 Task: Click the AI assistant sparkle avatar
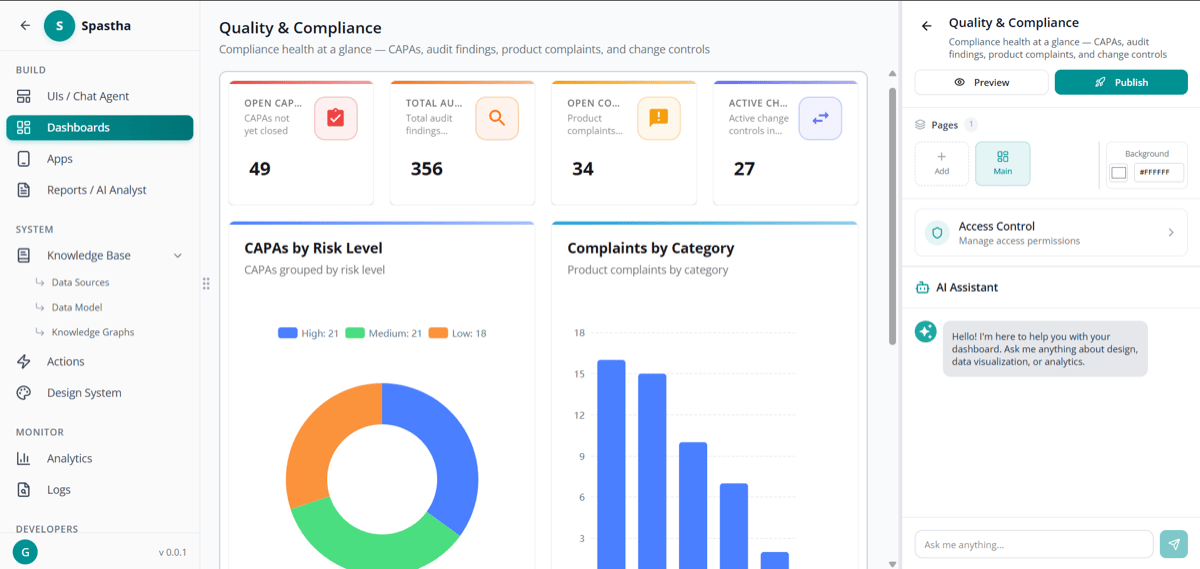925,331
